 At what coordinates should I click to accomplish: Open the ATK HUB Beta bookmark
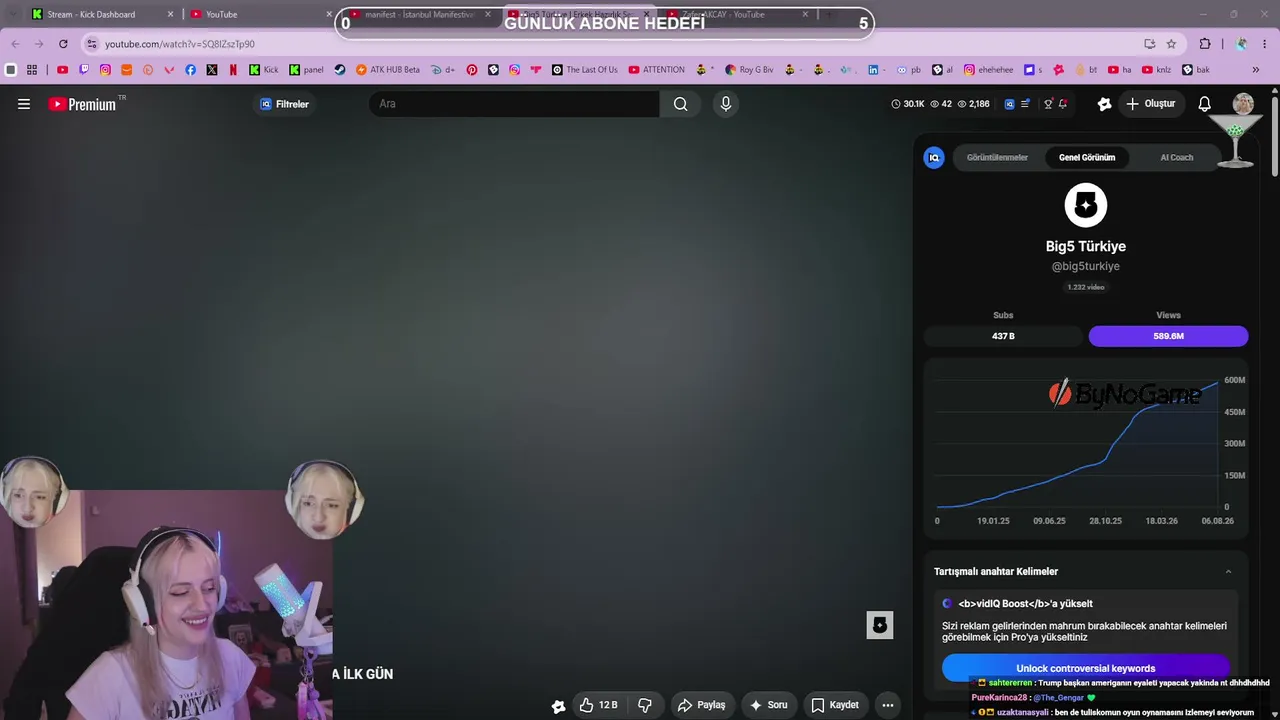coord(388,70)
